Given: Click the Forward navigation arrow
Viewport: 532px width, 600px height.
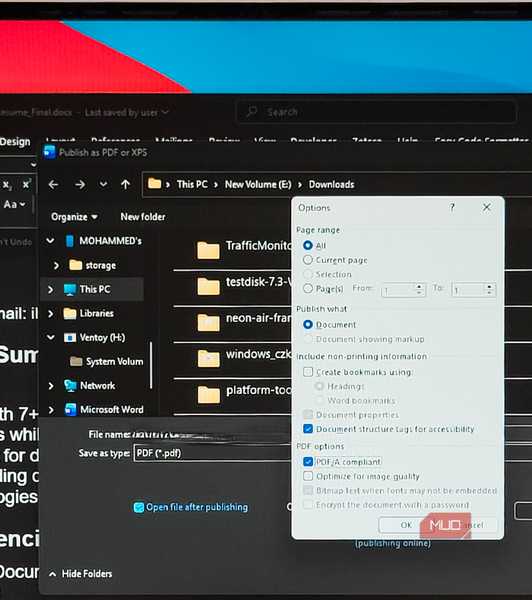Looking at the screenshot, I should click(80, 185).
